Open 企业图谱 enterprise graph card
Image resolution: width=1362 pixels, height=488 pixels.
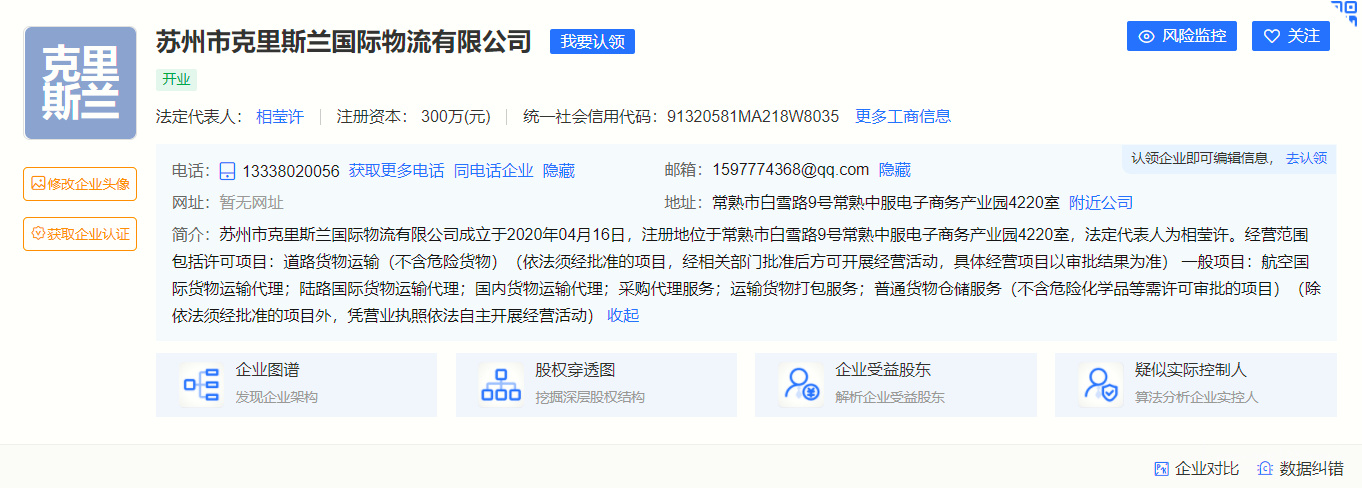296,384
